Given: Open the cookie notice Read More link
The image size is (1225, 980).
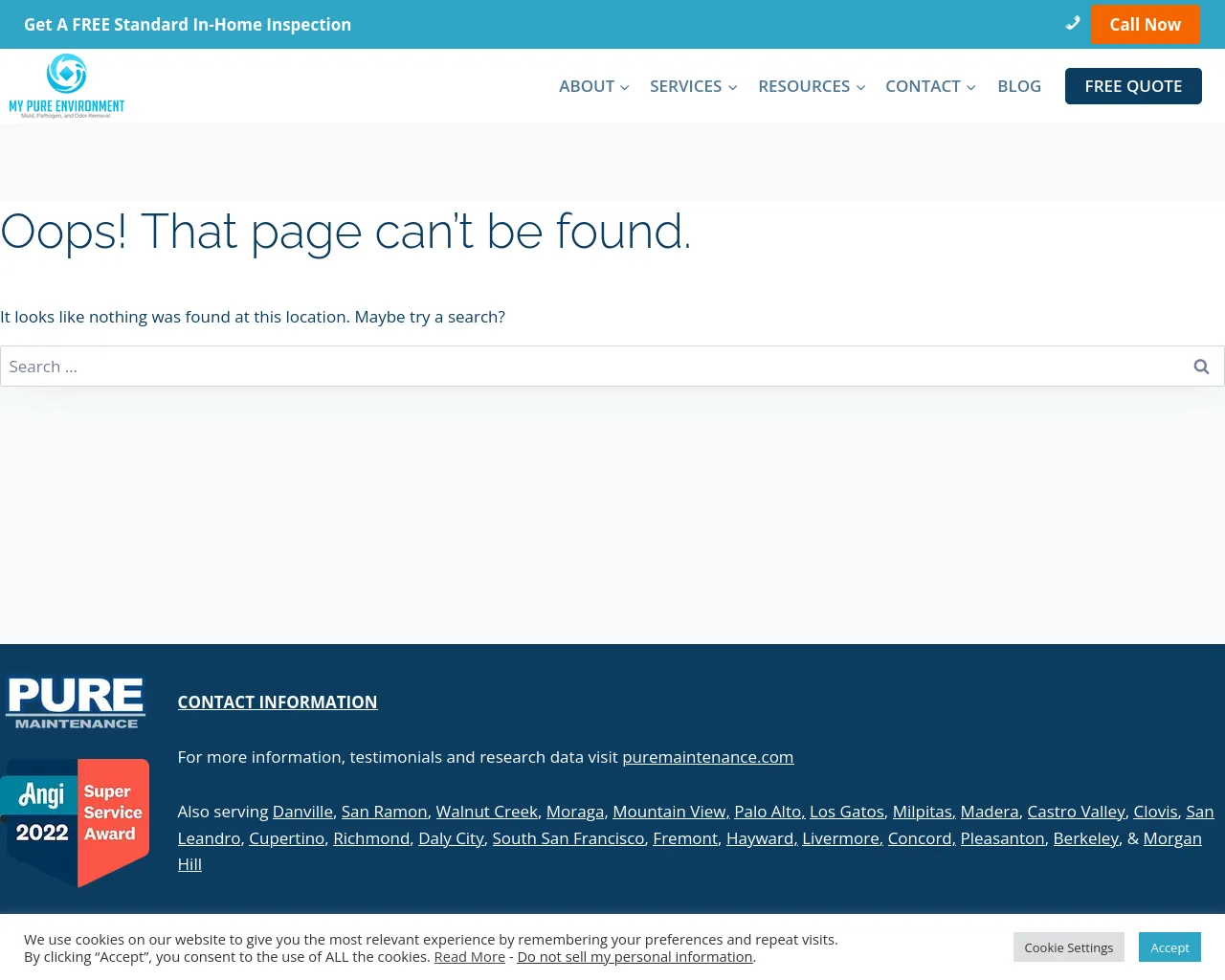Looking at the screenshot, I should (470, 957).
